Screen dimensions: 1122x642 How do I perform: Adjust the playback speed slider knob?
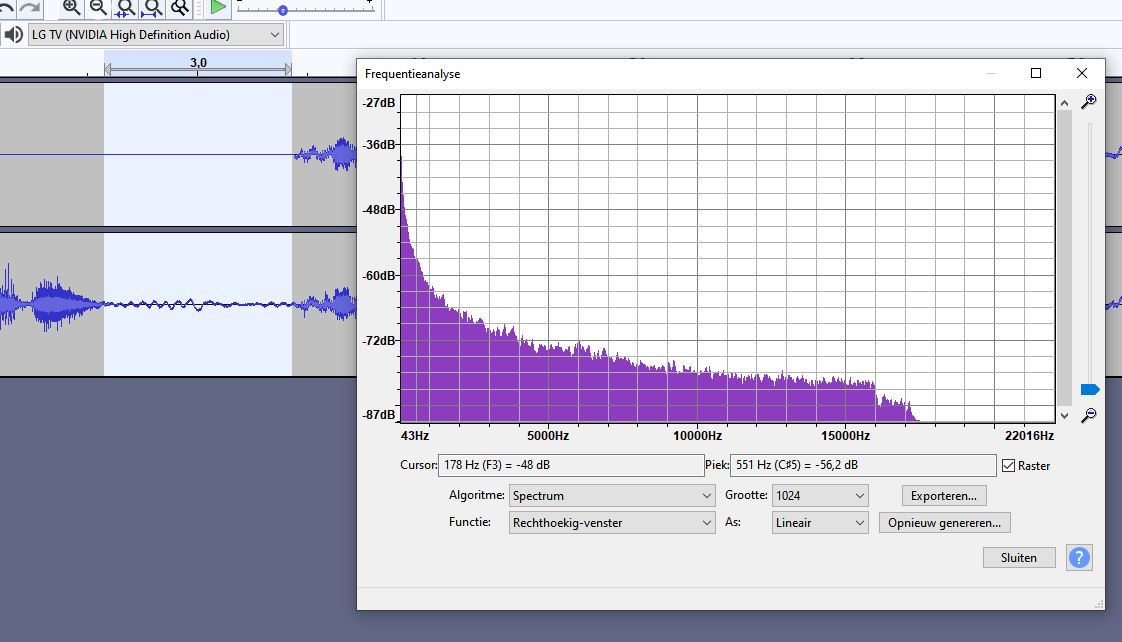283,10
